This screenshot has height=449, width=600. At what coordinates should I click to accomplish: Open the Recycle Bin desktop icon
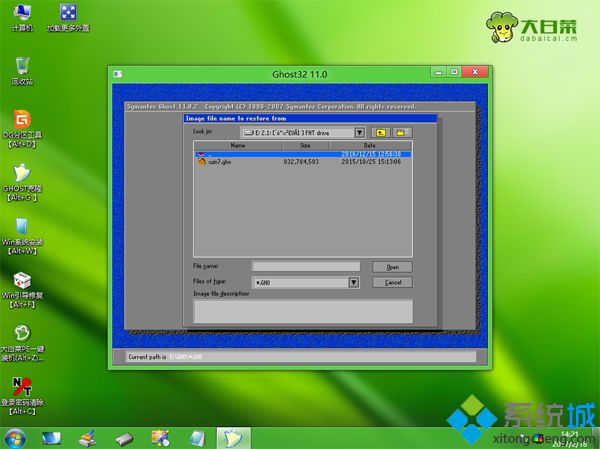pos(22,71)
